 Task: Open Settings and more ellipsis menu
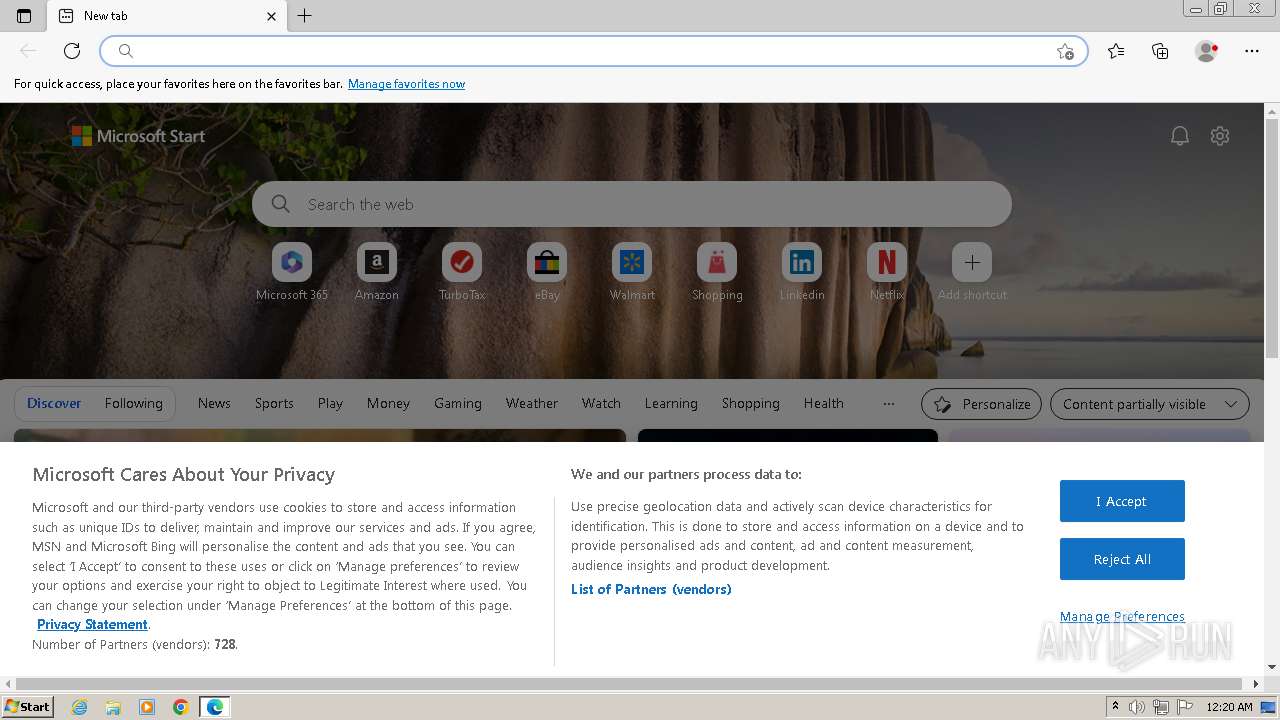(x=1252, y=51)
